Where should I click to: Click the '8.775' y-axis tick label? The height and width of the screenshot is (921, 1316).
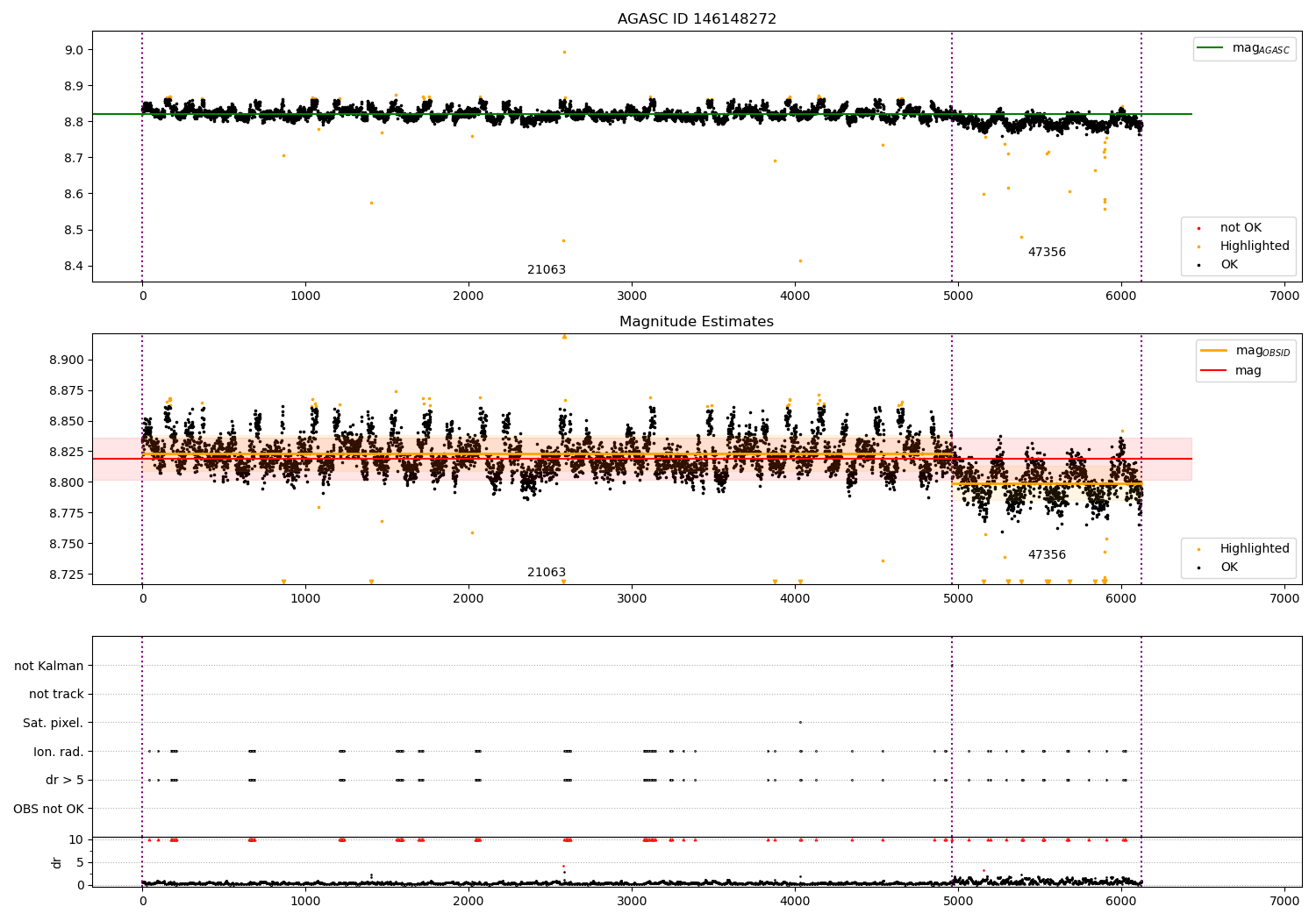[68, 513]
